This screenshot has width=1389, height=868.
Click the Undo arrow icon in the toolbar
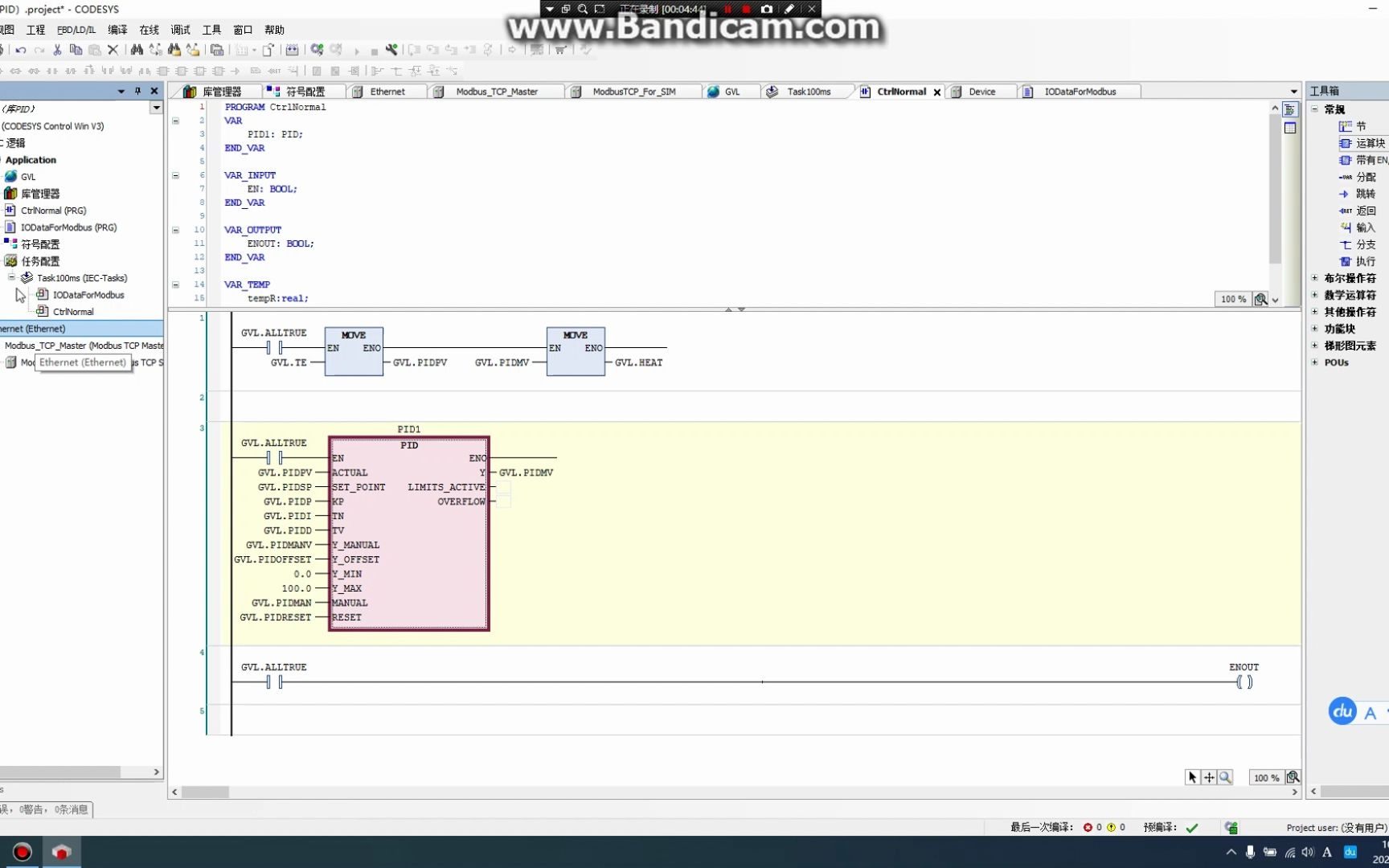click(21, 49)
